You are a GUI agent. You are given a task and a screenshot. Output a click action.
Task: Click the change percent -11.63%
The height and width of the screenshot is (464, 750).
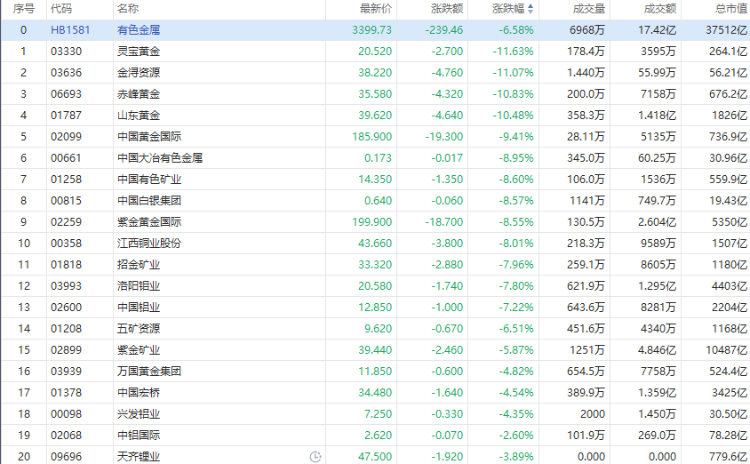513,51
